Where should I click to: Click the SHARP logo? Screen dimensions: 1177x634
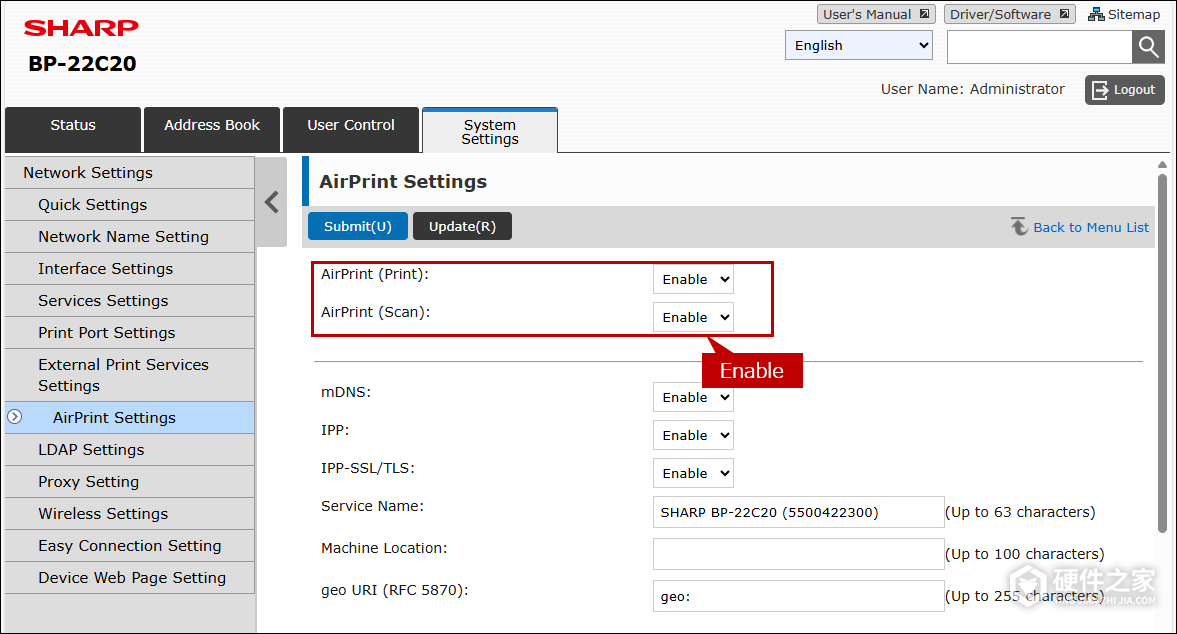pyautogui.click(x=81, y=28)
